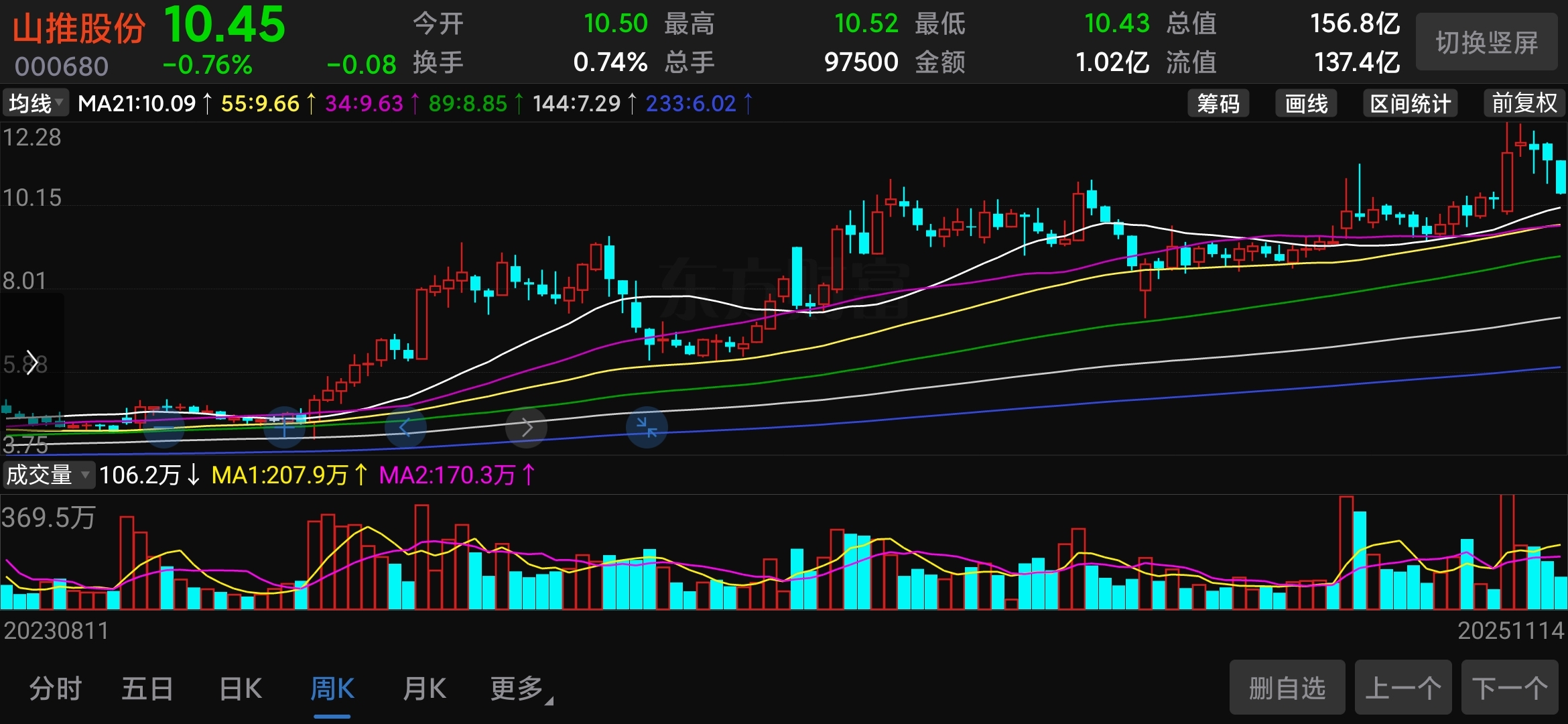1568x724 pixels.
Task: Tap the latest candlestick on the chart
Action: 1561,176
